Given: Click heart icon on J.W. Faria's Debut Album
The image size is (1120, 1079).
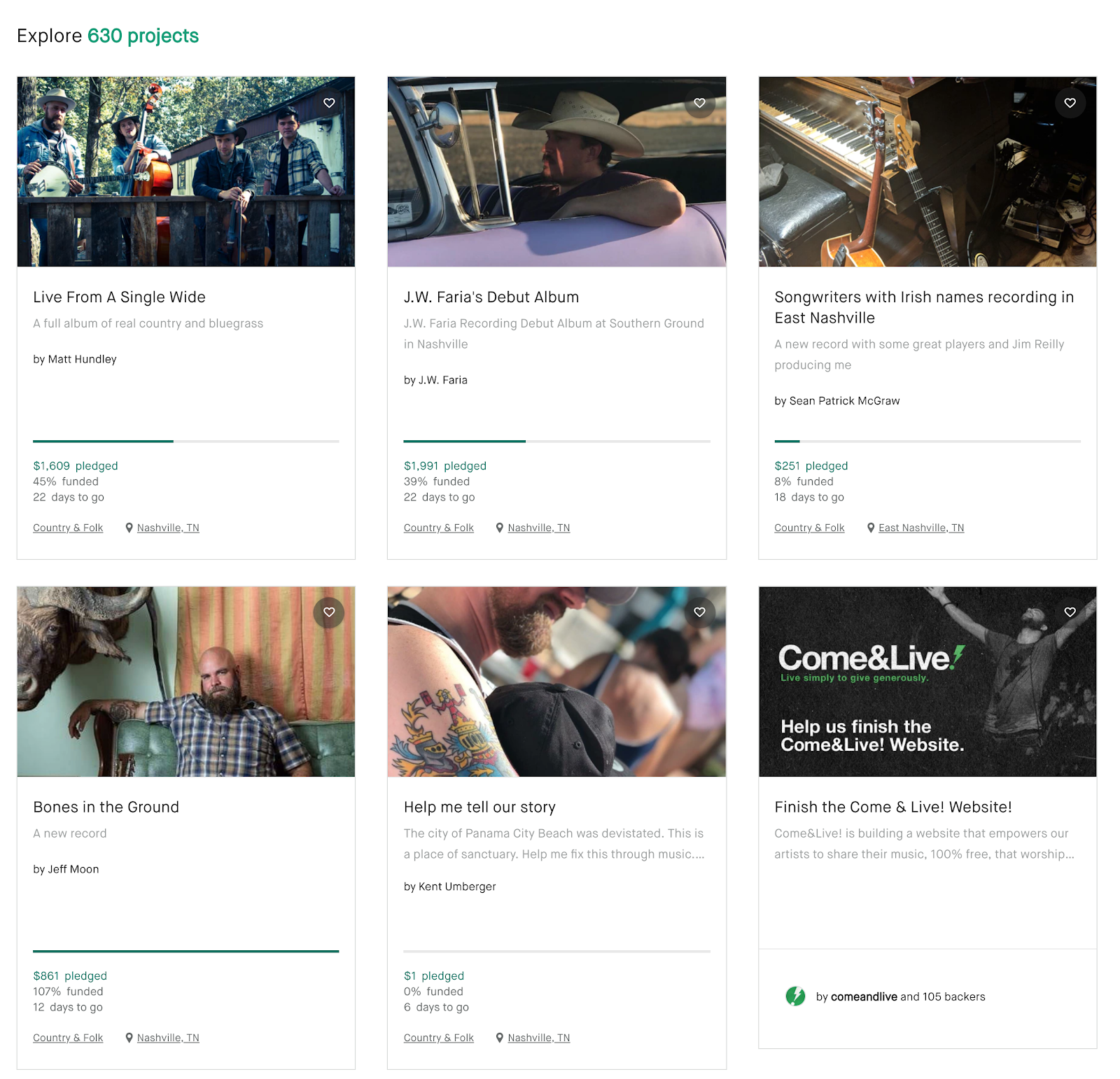Looking at the screenshot, I should [699, 103].
